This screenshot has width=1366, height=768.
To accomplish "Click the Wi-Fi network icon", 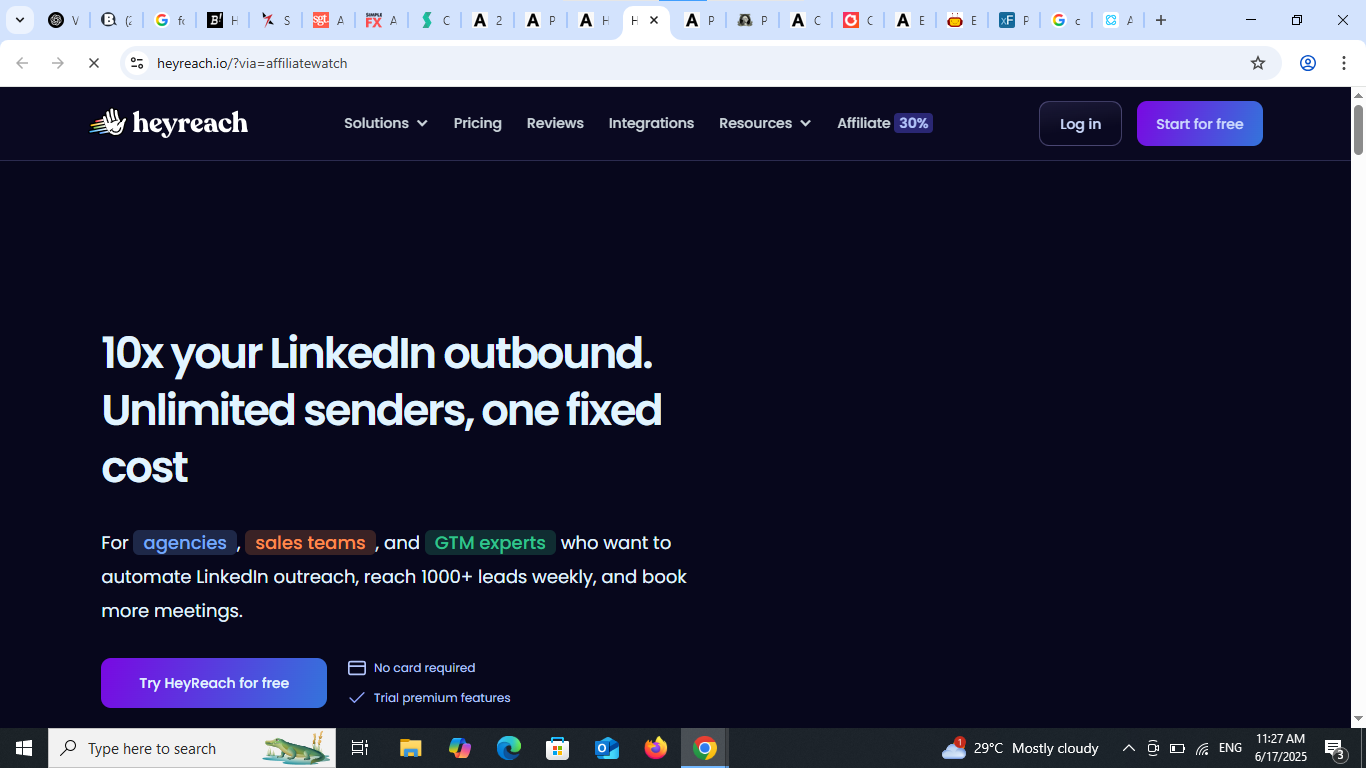I will pos(1203,748).
